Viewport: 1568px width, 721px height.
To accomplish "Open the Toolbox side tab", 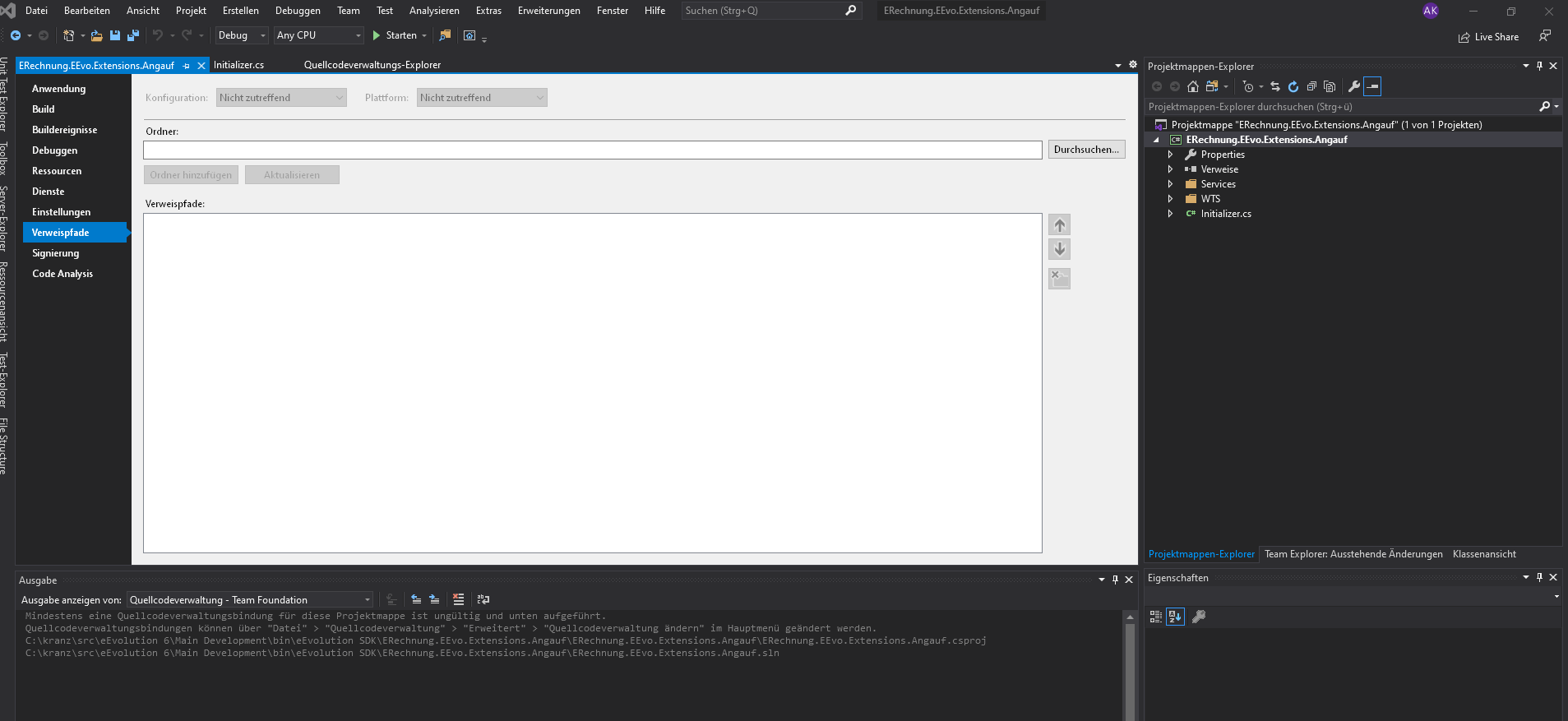I will click(x=4, y=159).
